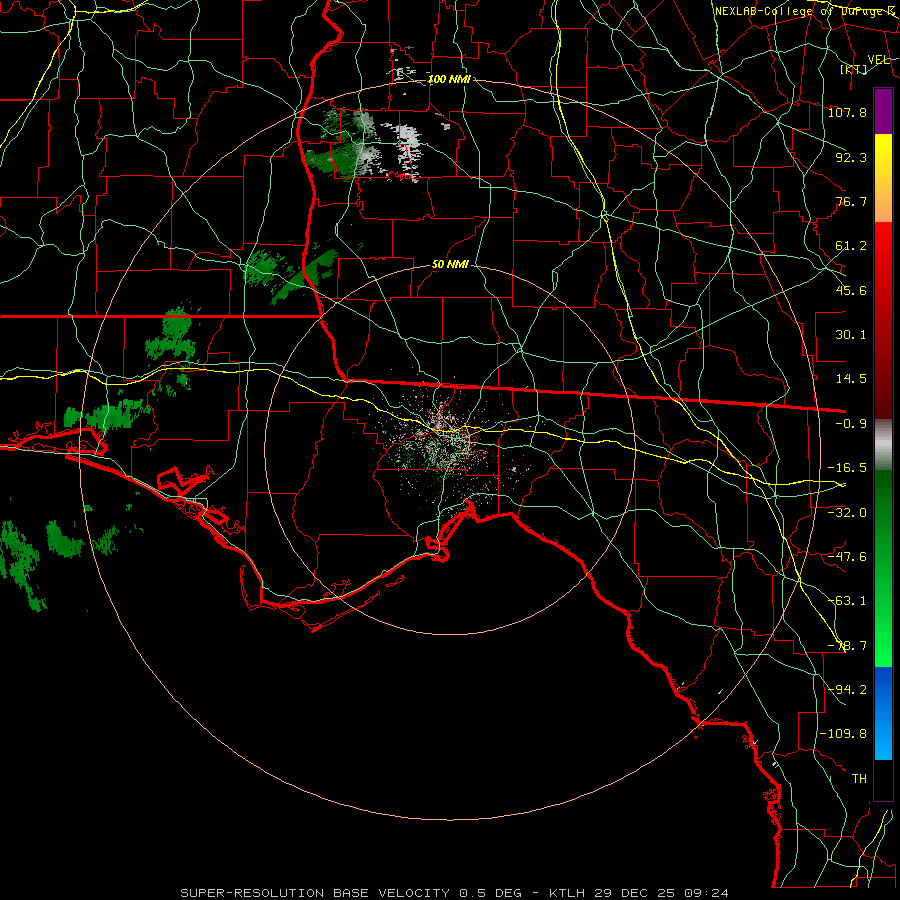Viewport: 900px width, 900px height.
Task: Click the gray near-zero segment of color bar
Action: tap(883, 444)
